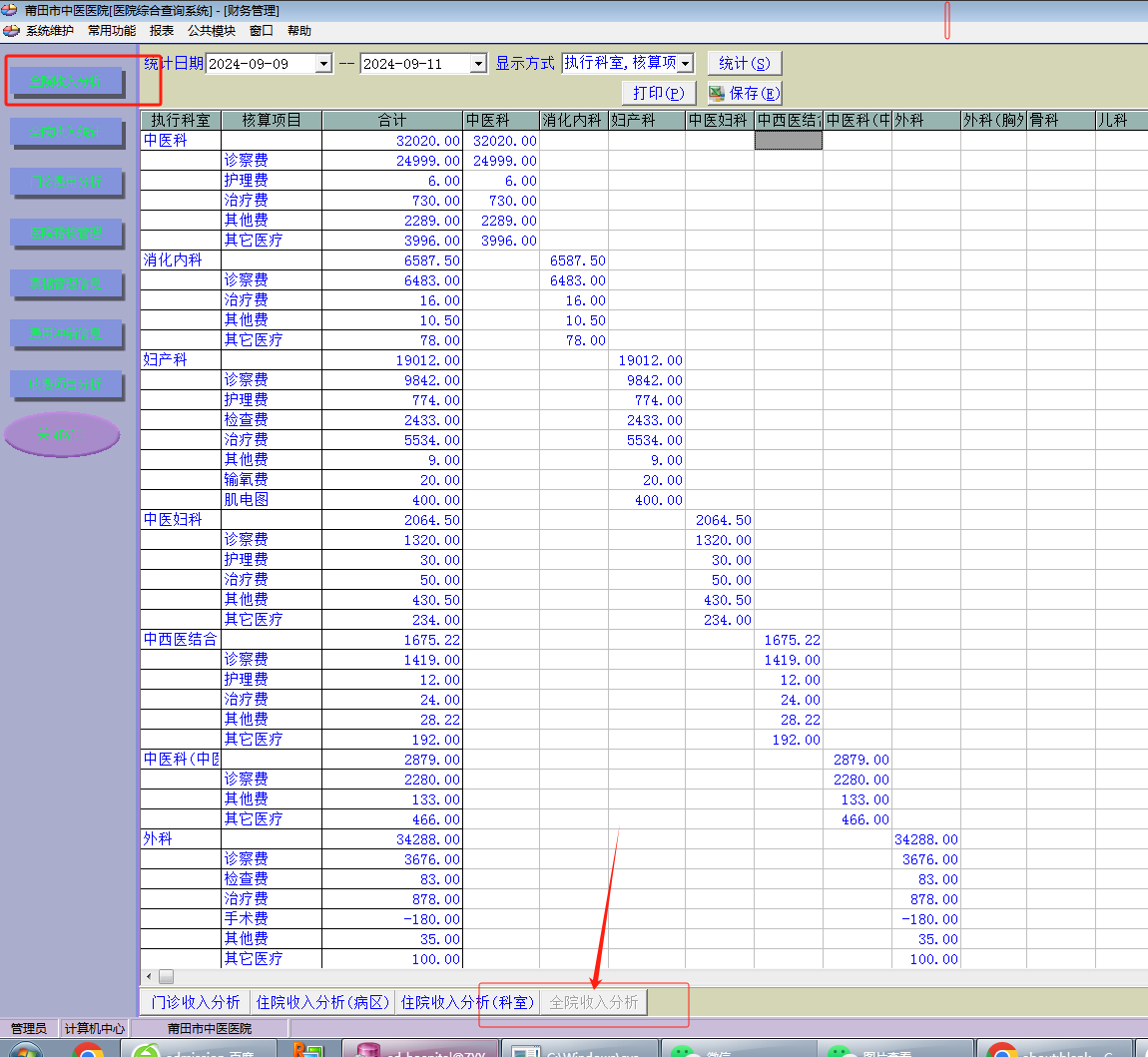This screenshot has width=1148, height=1057.
Task: Open the 窗口 menu
Action: coord(262,31)
